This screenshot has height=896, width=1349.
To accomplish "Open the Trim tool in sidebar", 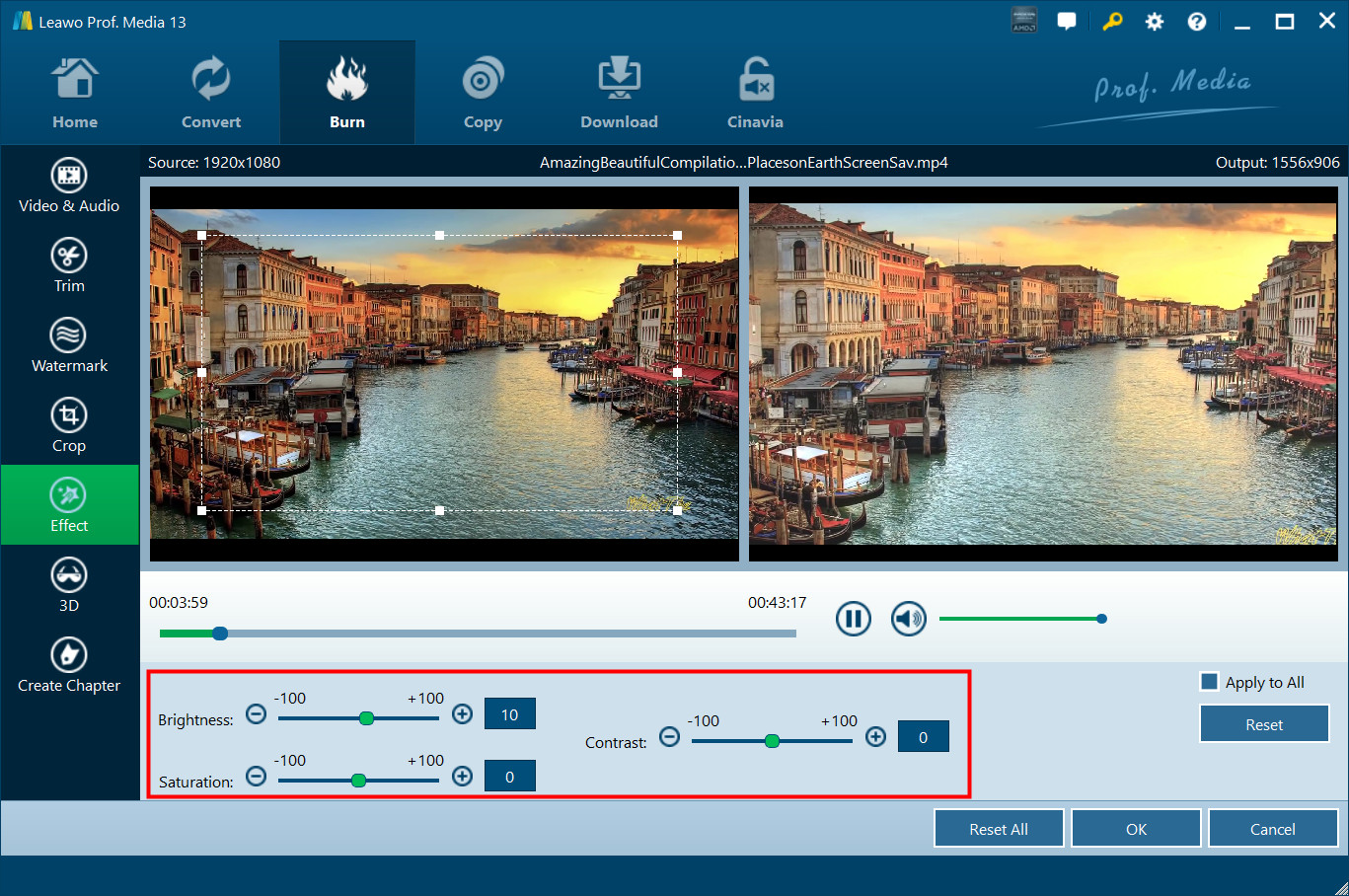I will point(69,265).
